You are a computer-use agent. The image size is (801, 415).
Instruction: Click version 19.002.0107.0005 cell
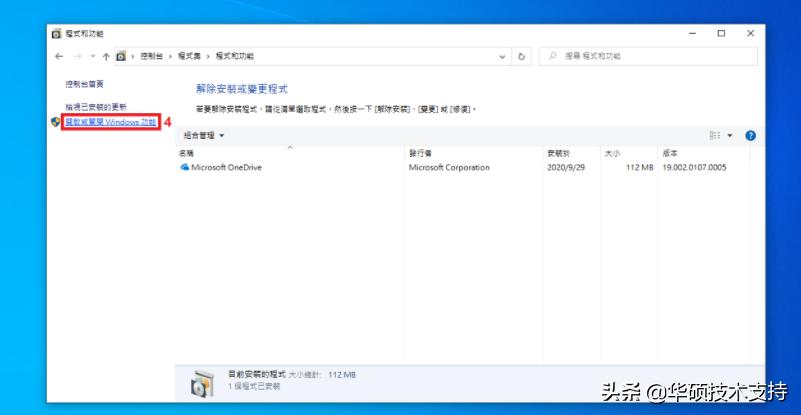click(x=694, y=167)
